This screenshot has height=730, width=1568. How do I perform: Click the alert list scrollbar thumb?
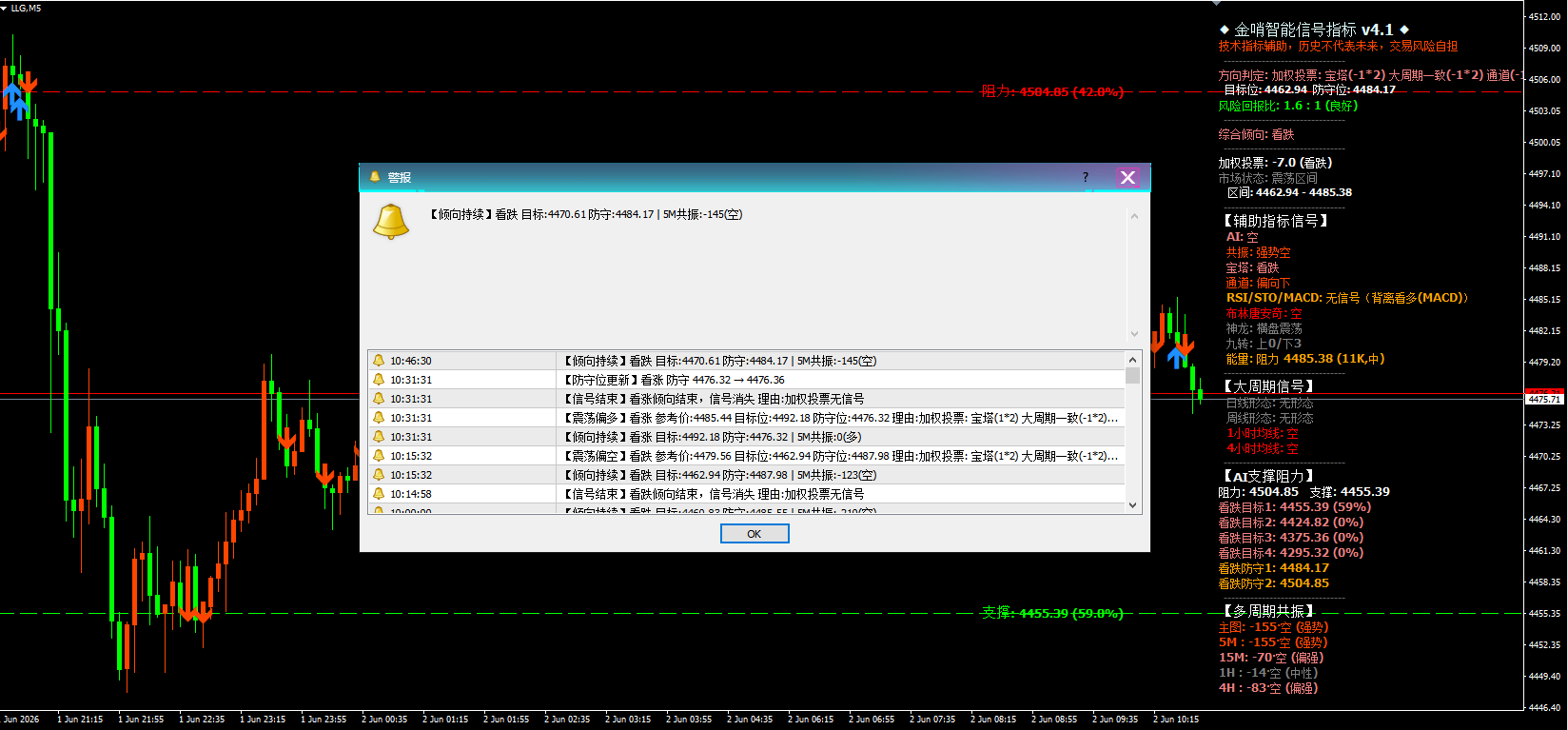pos(1132,375)
